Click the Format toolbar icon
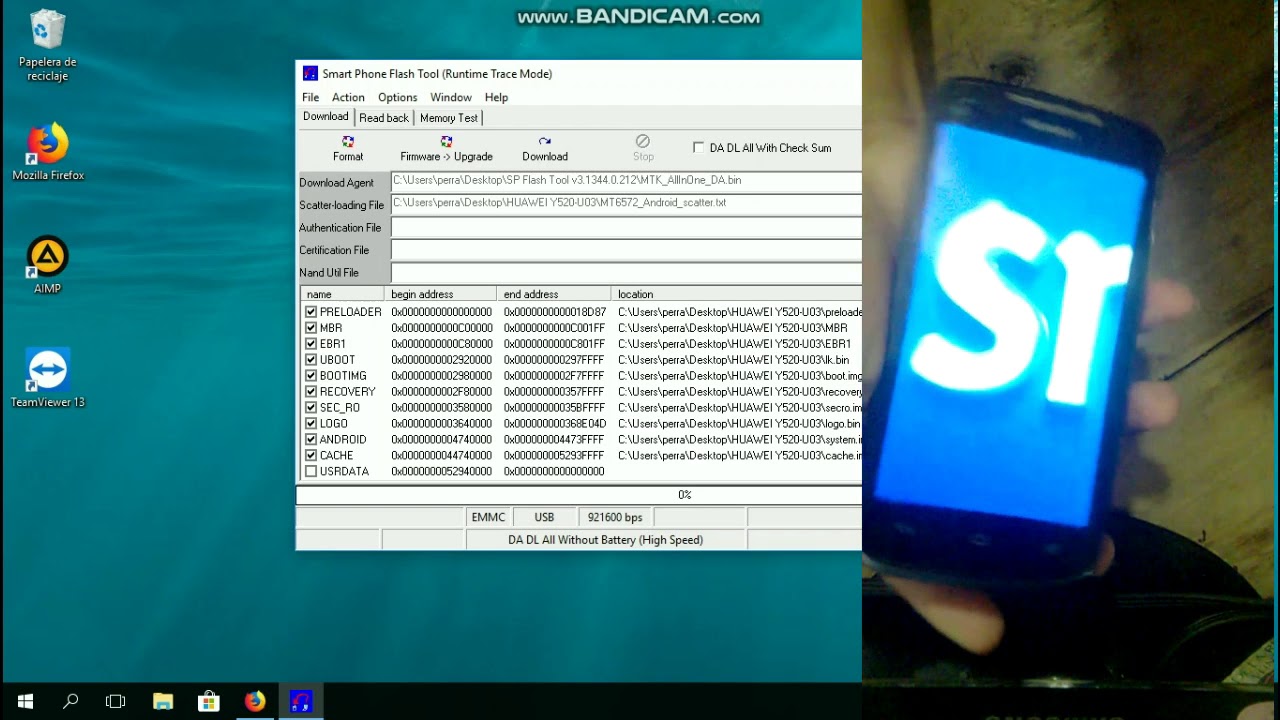This screenshot has height=720, width=1280. [x=348, y=149]
